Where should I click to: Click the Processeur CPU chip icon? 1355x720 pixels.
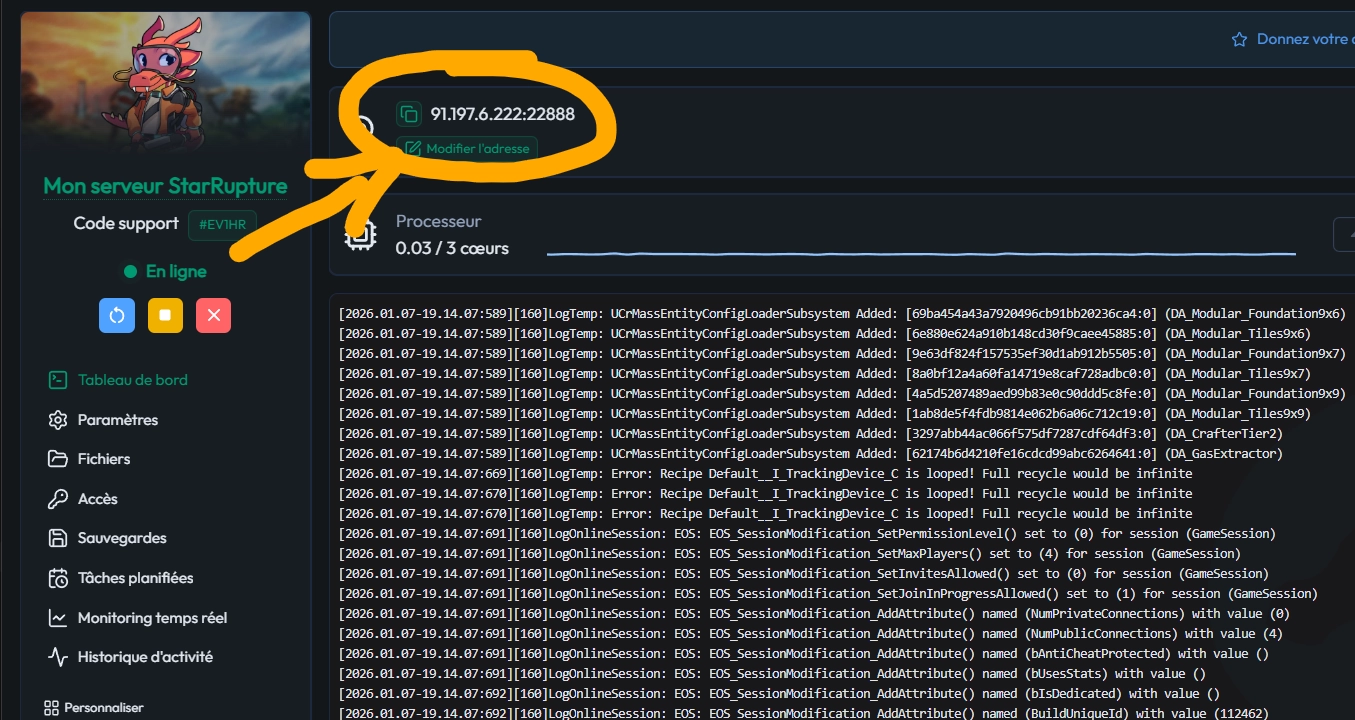click(x=360, y=234)
